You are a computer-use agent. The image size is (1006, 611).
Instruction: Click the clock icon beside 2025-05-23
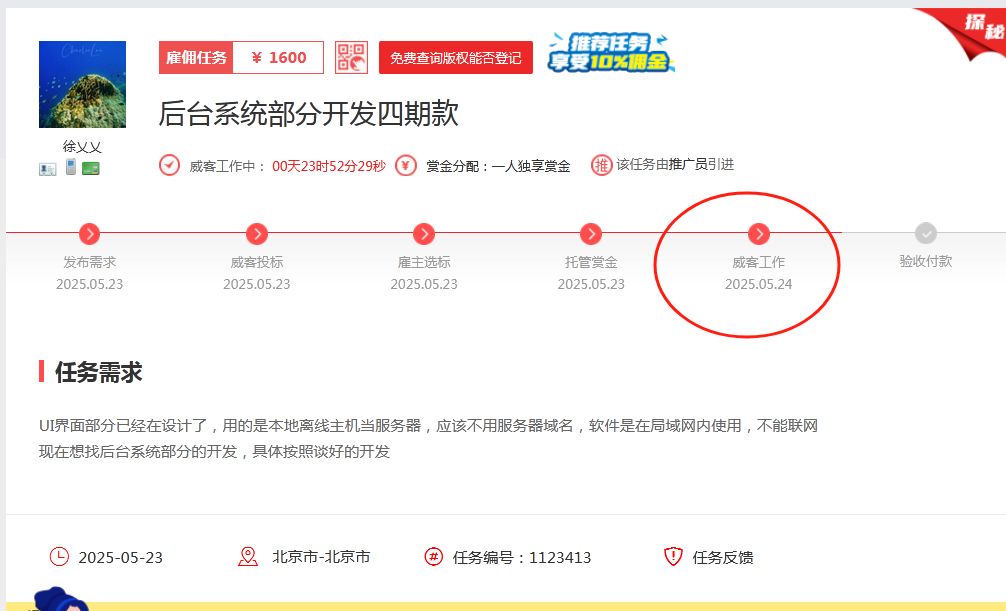(x=60, y=557)
